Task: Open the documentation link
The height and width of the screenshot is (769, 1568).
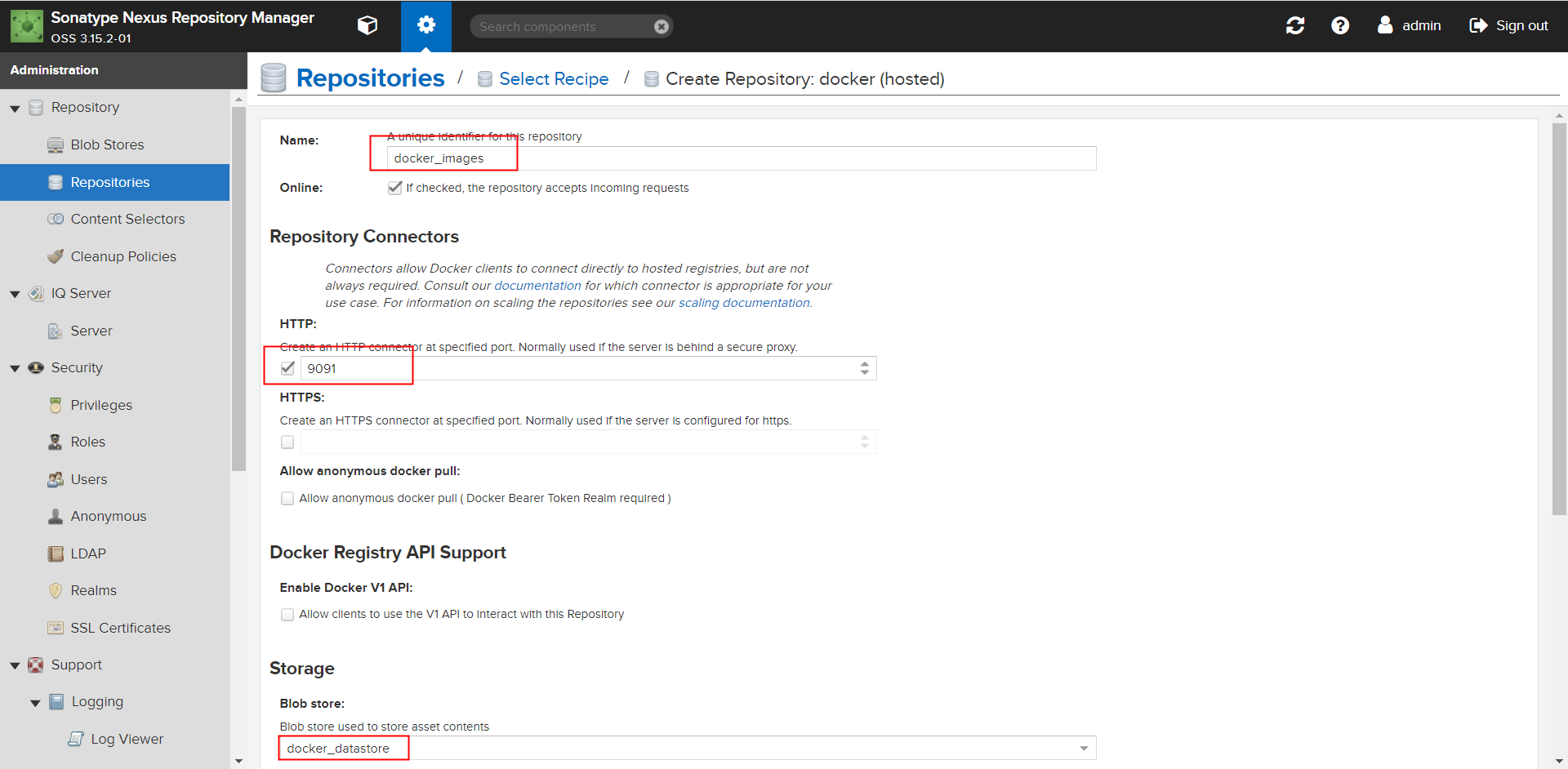Action: coord(537,286)
